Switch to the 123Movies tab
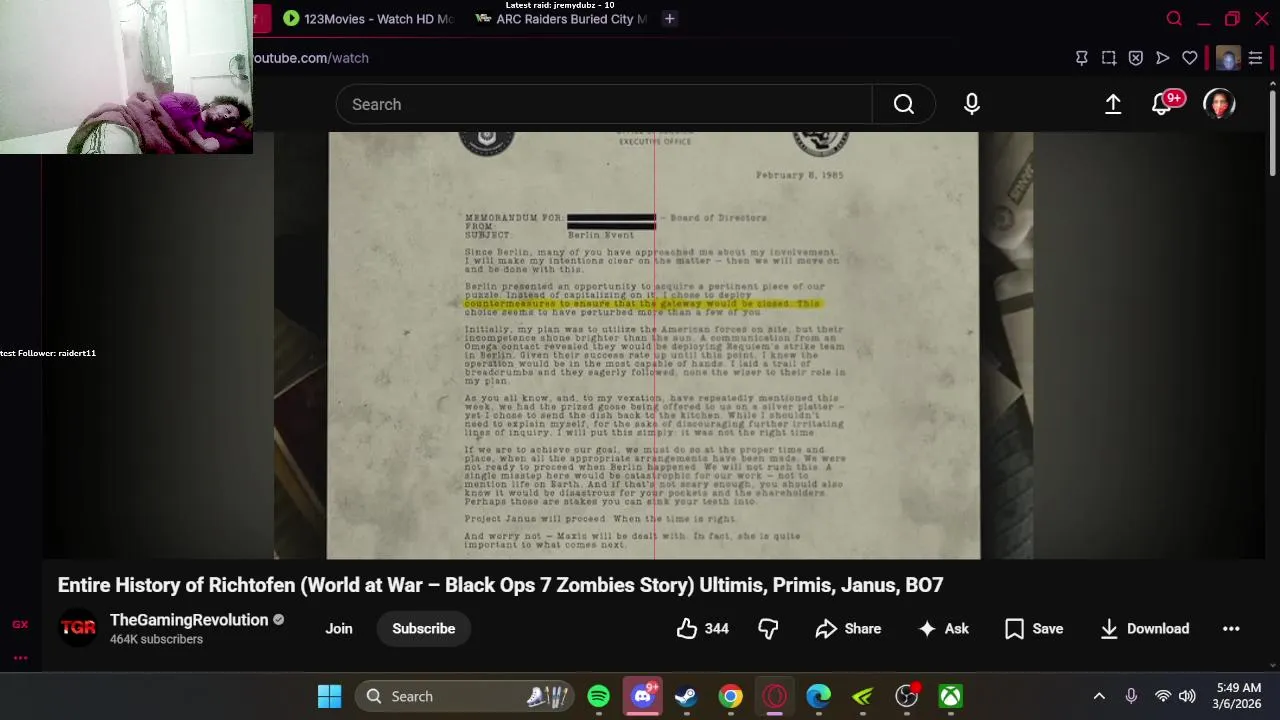This screenshot has height=720, width=1280. point(367,19)
